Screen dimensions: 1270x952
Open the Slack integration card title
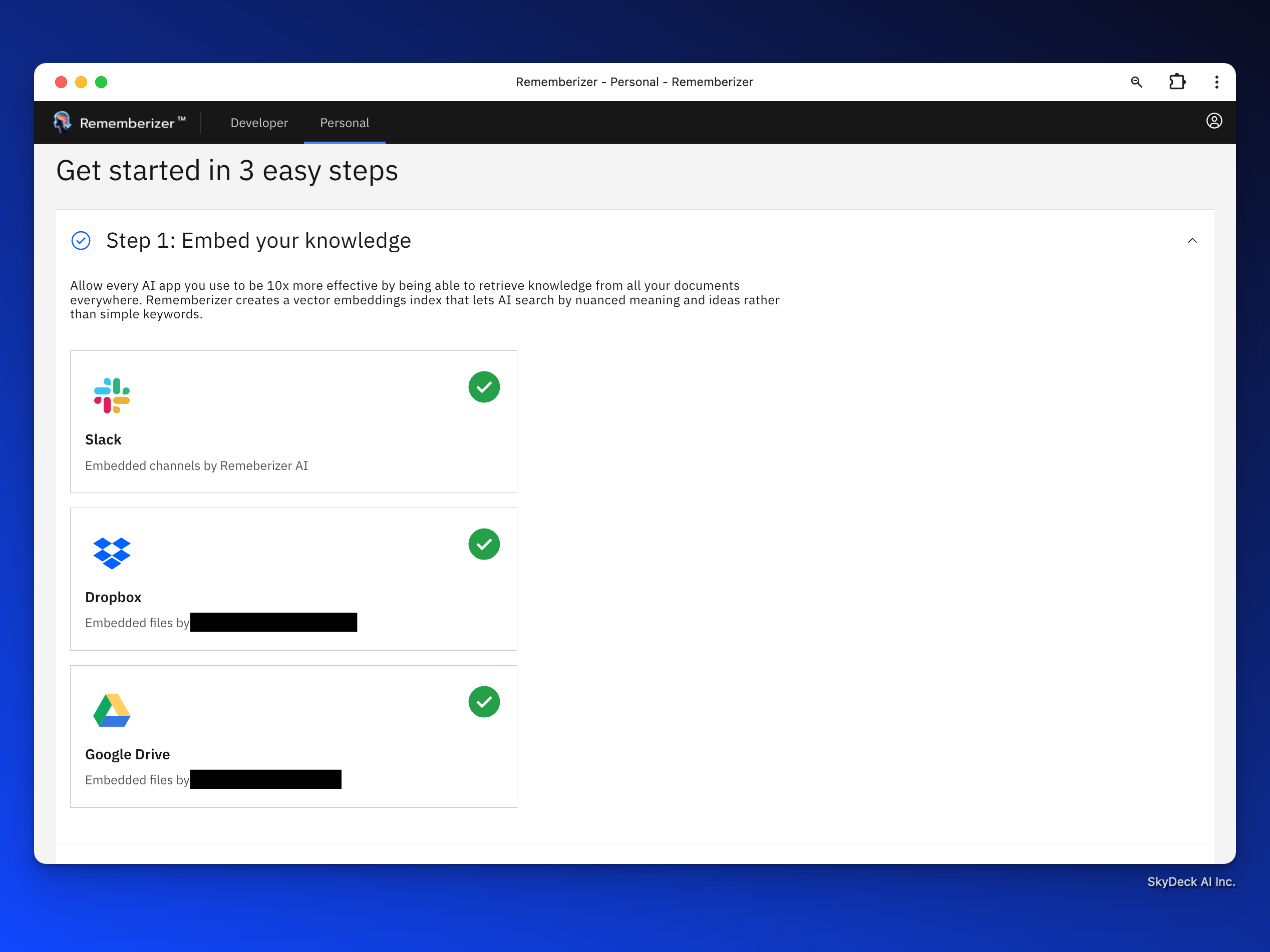point(103,439)
